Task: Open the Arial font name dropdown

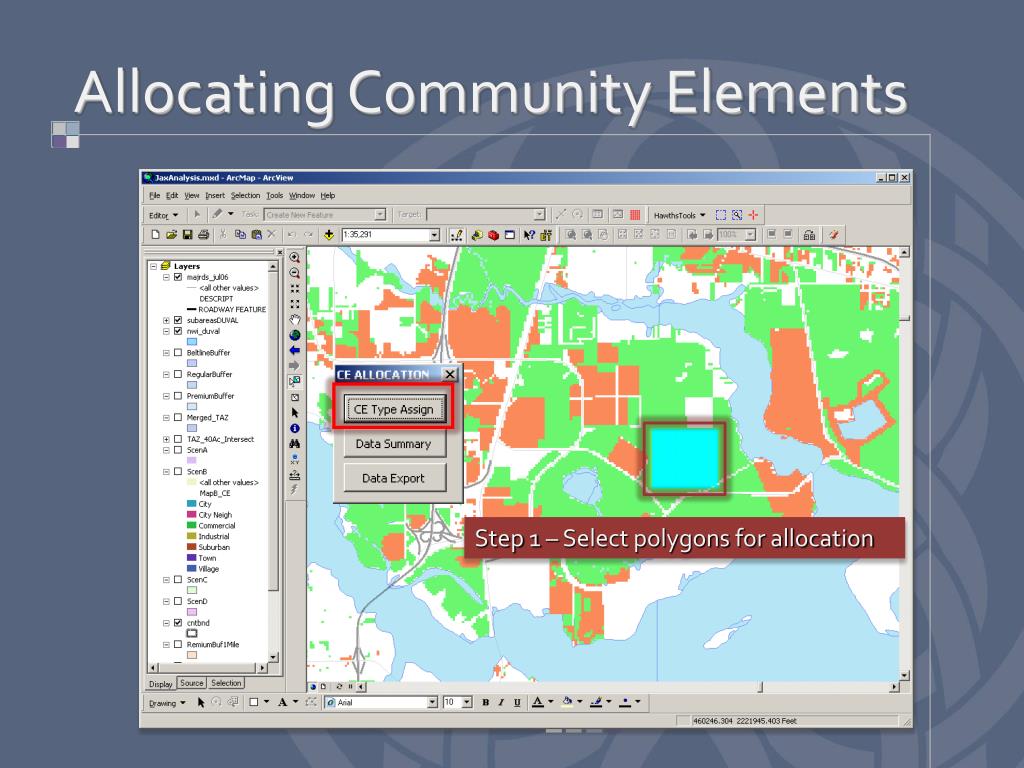Action: tap(432, 703)
